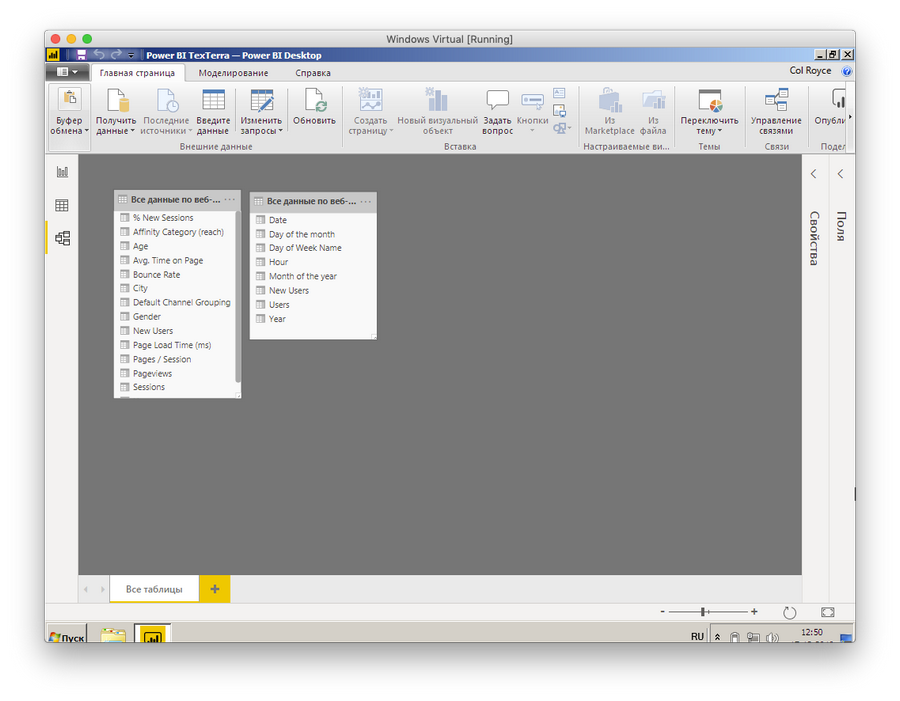This screenshot has height=701, width=900.
Task: Click fit-to-screen icon in status bar
Action: coord(827,612)
